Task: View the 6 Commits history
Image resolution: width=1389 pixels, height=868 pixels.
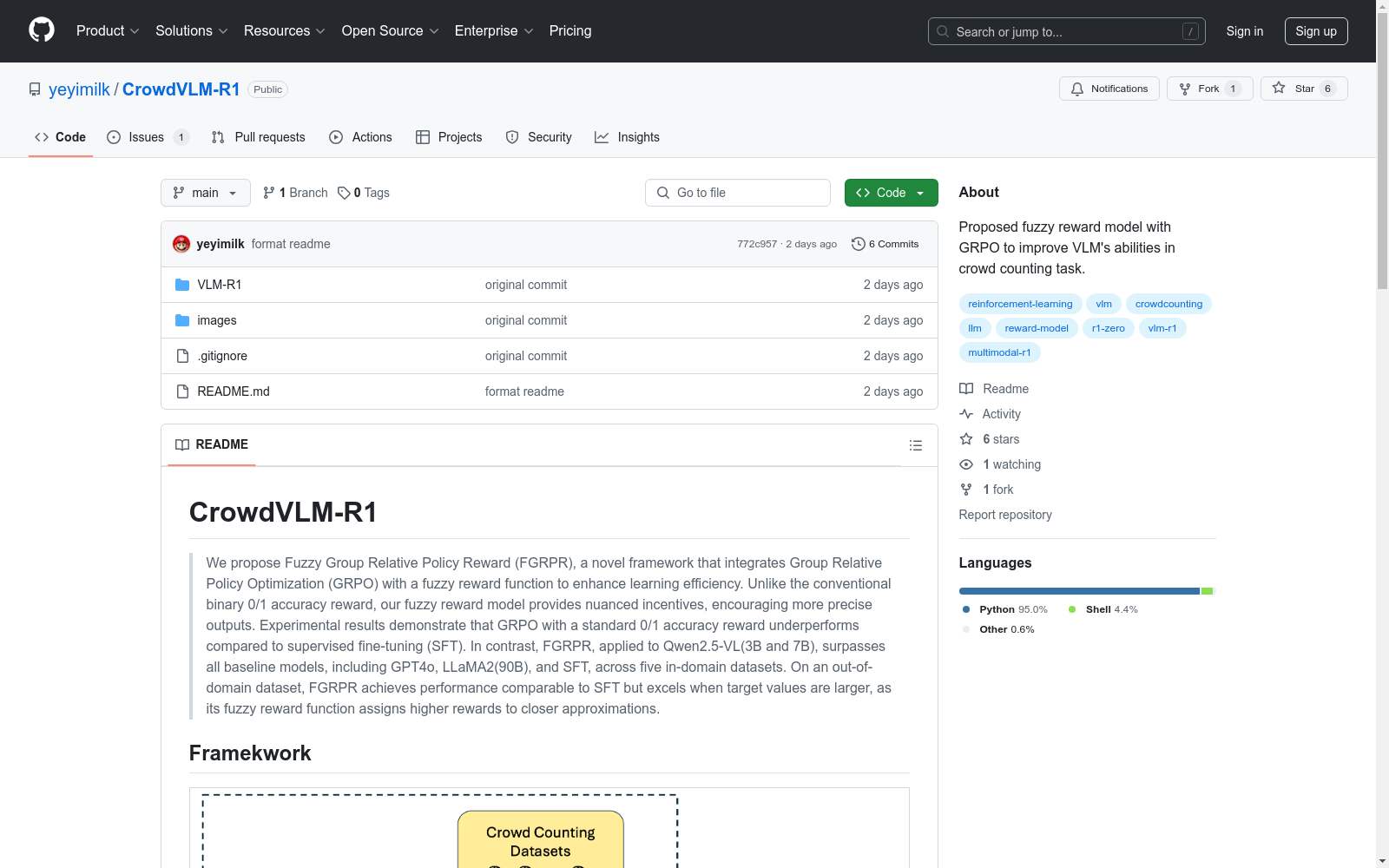Action: [885, 244]
